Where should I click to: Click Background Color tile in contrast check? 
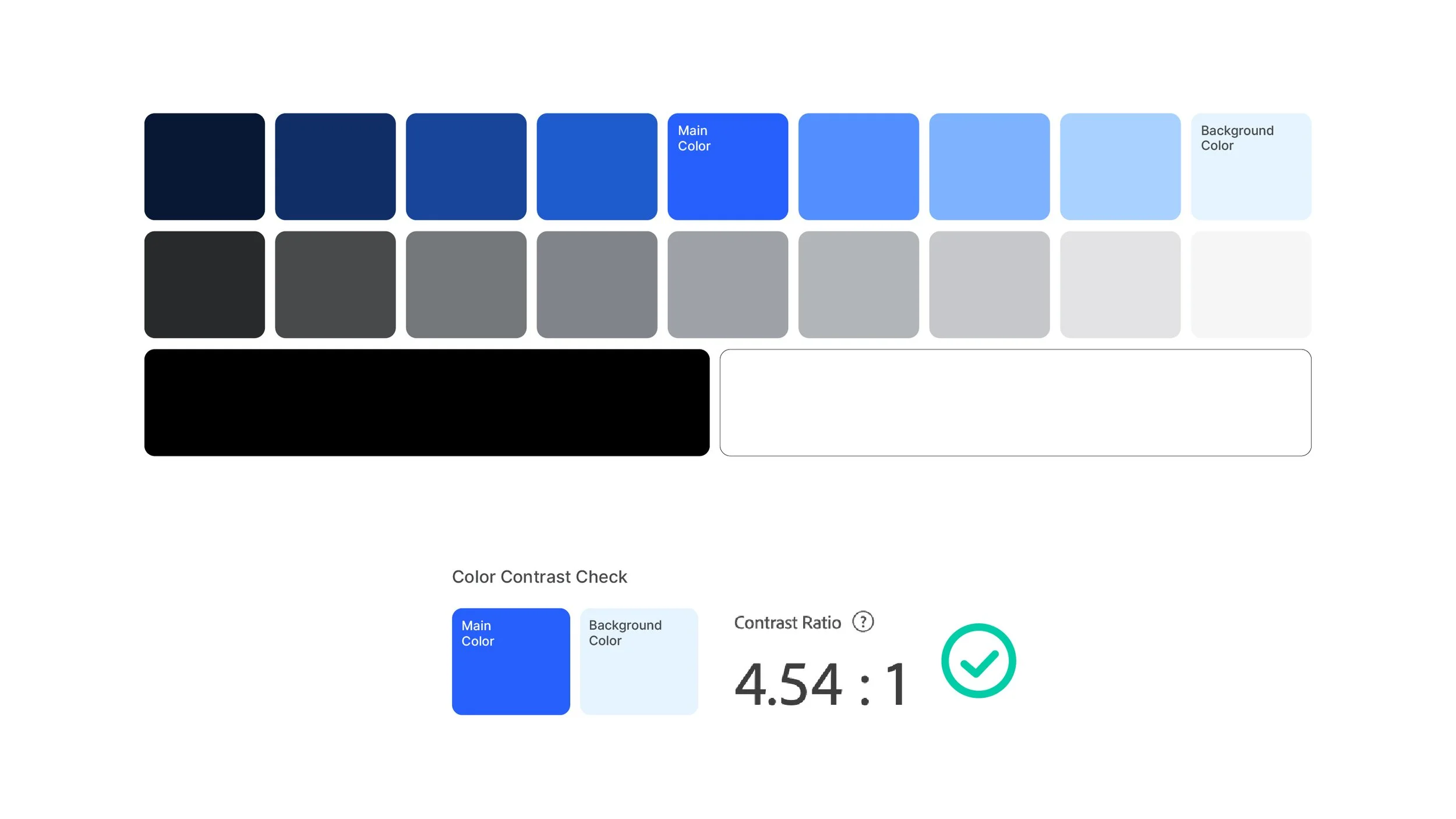pyautogui.click(x=639, y=662)
